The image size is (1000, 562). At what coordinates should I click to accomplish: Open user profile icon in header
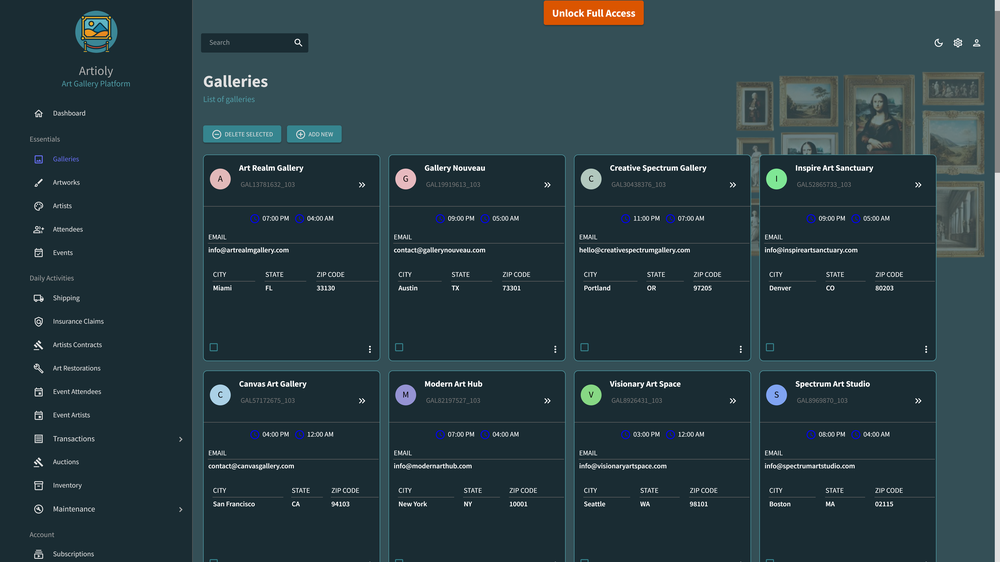click(976, 43)
